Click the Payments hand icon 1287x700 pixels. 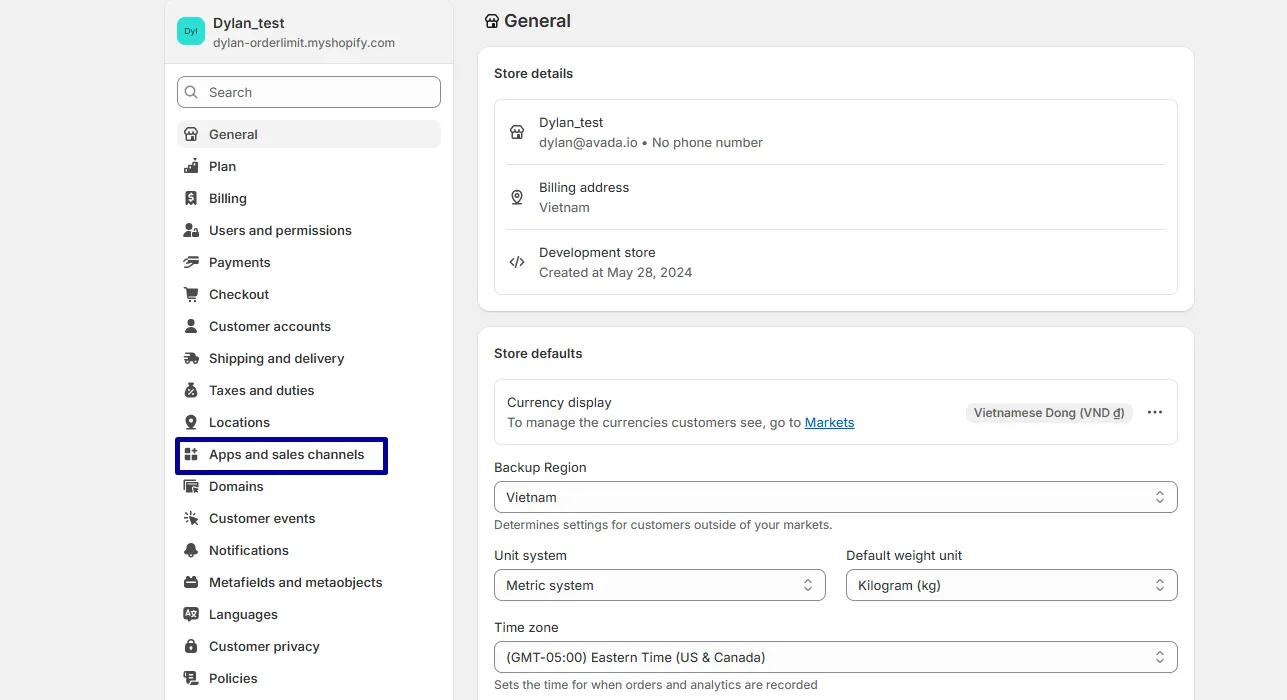point(191,262)
